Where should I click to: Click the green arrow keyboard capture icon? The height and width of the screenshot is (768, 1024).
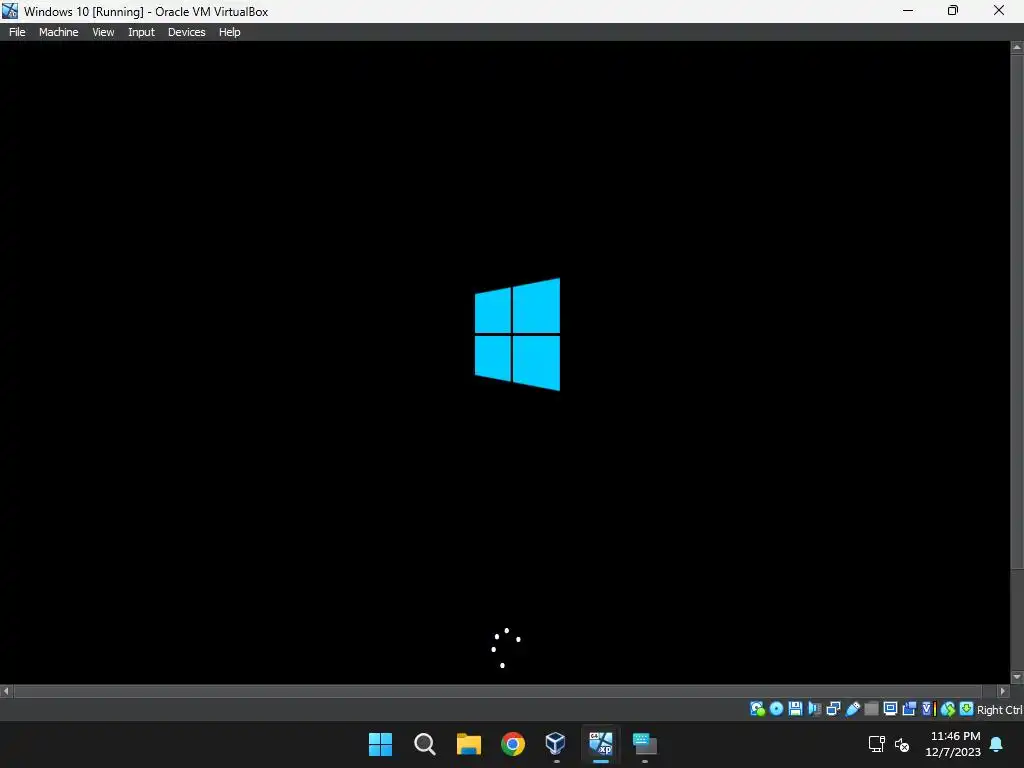pyautogui.click(x=967, y=709)
